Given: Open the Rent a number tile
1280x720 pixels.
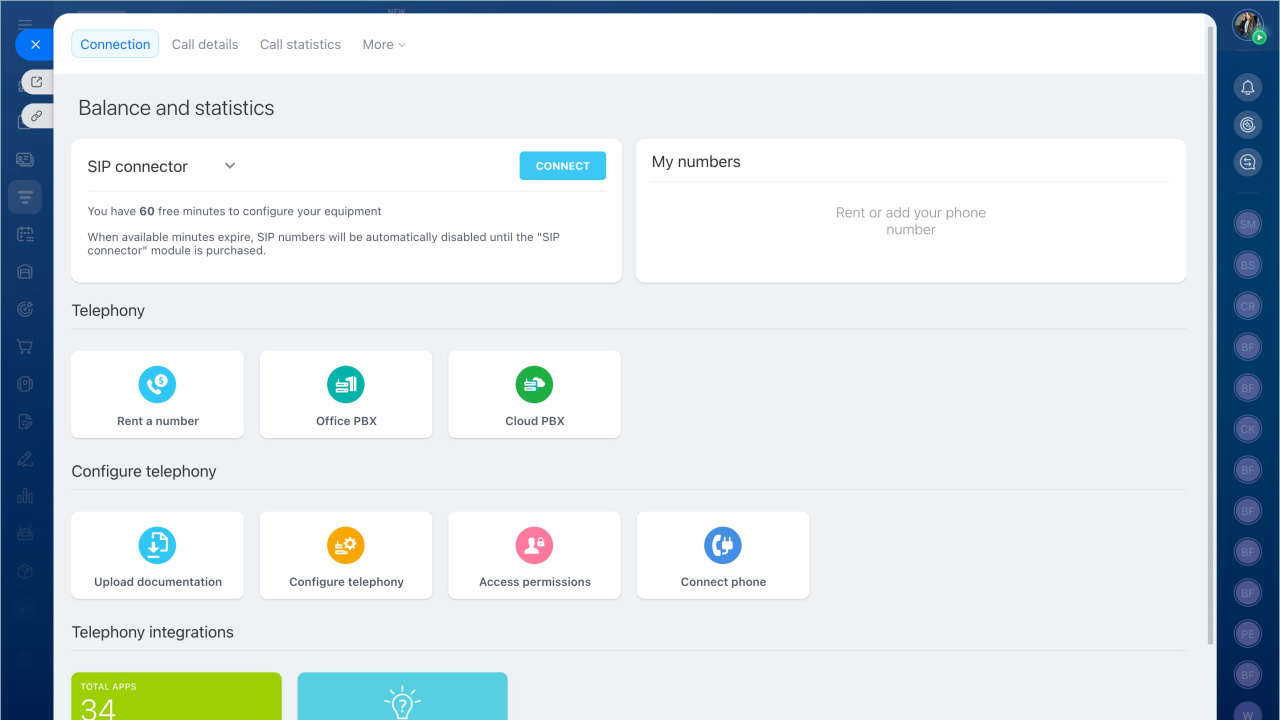Looking at the screenshot, I should 157,394.
